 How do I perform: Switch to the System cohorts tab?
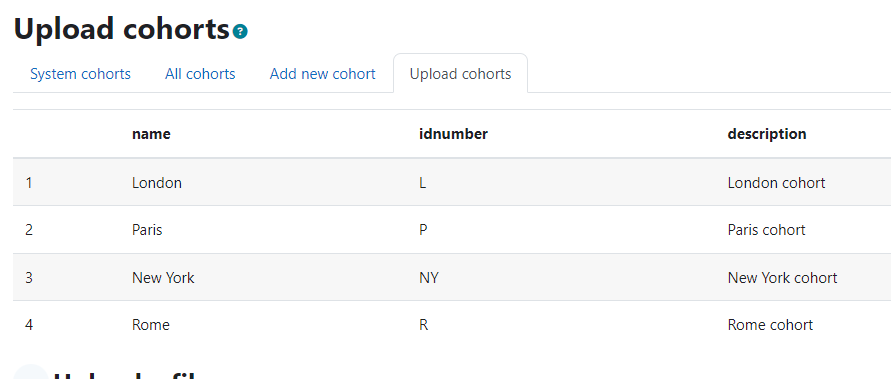(80, 74)
